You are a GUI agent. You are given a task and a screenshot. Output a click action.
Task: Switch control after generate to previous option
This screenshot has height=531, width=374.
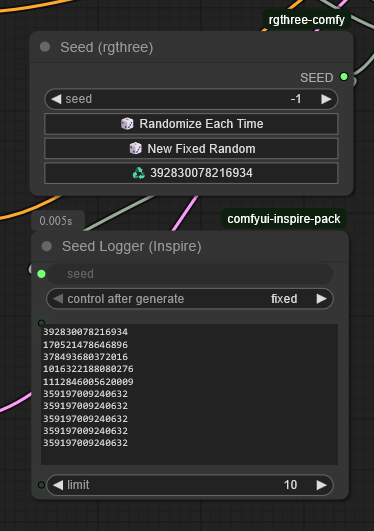tap(58, 299)
